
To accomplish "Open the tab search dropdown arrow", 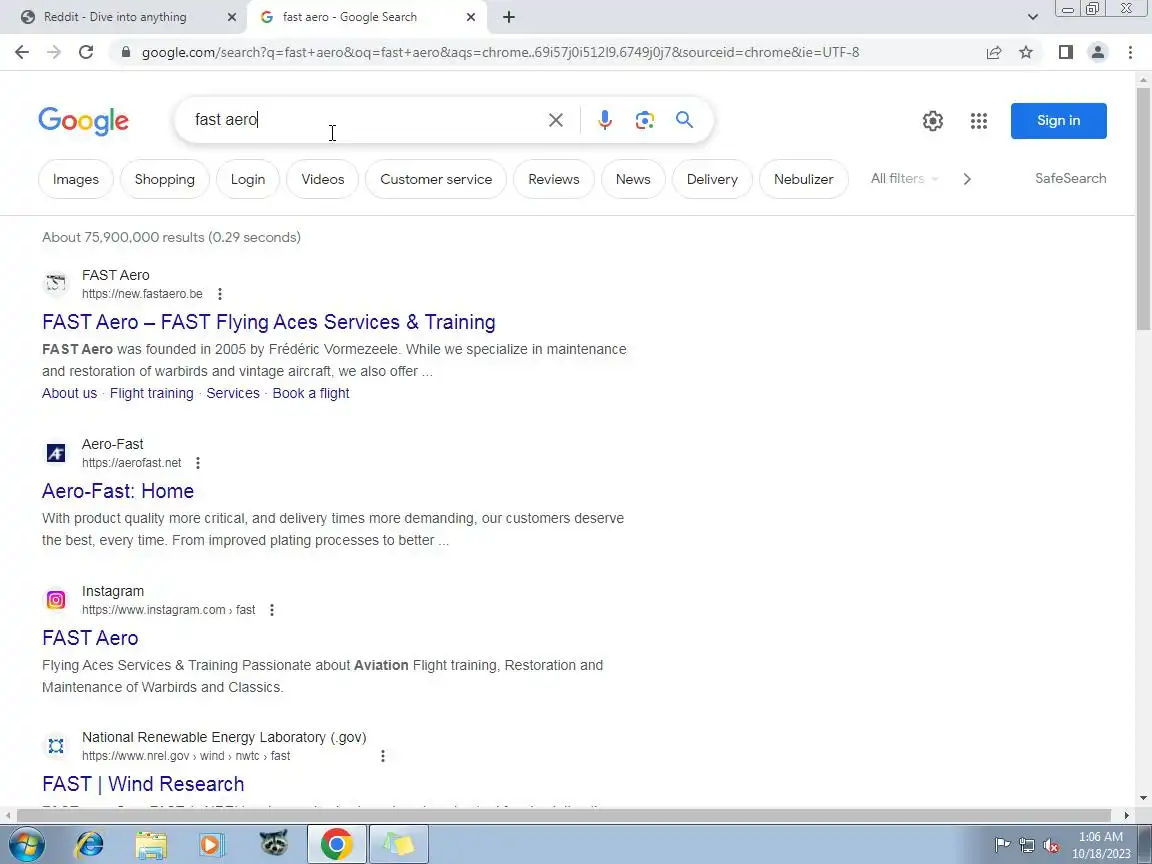I will 1032,17.
